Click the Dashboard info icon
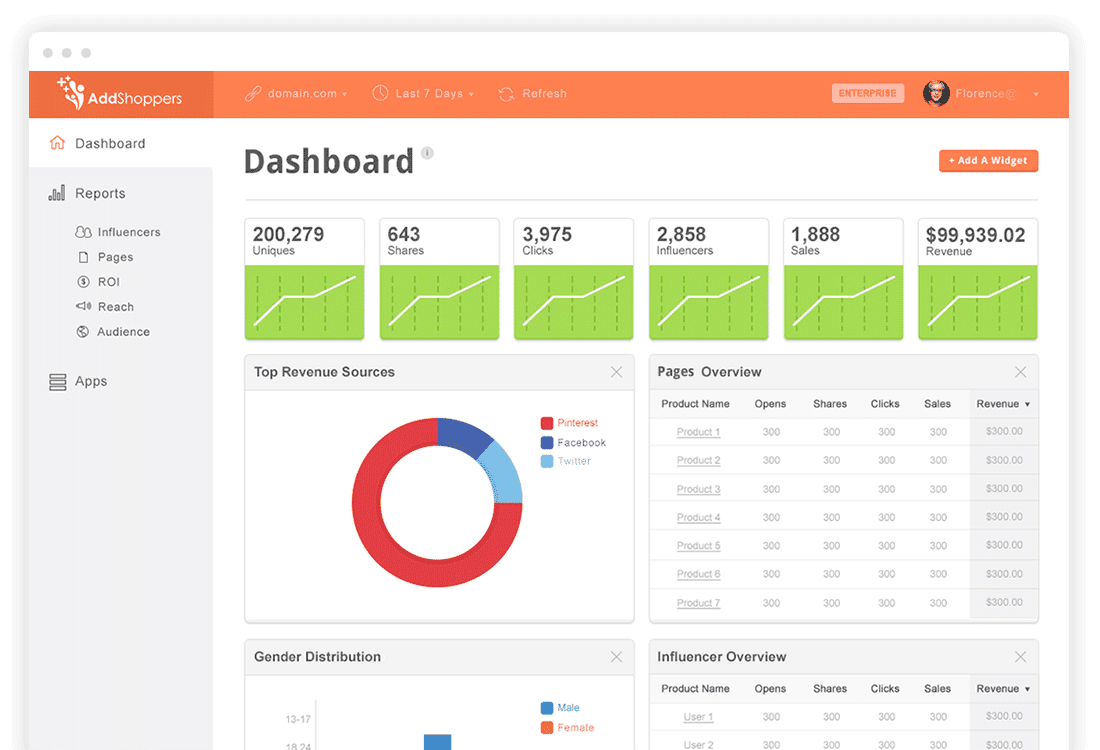The width and height of the screenshot is (1100, 750). (x=427, y=153)
